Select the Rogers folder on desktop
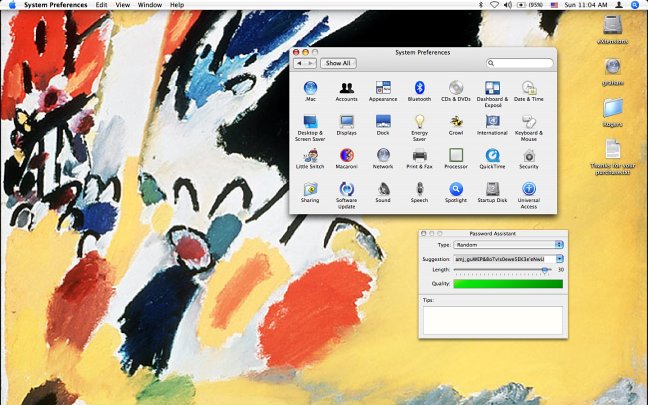 [612, 112]
